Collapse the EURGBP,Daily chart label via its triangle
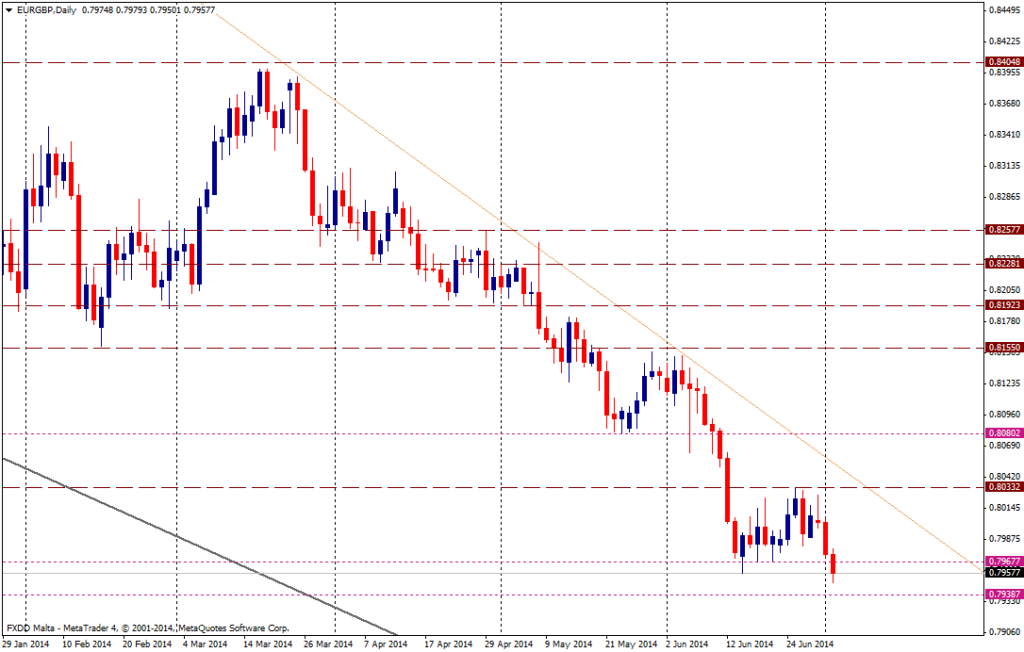The image size is (1024, 652). pyautogui.click(x=10, y=10)
